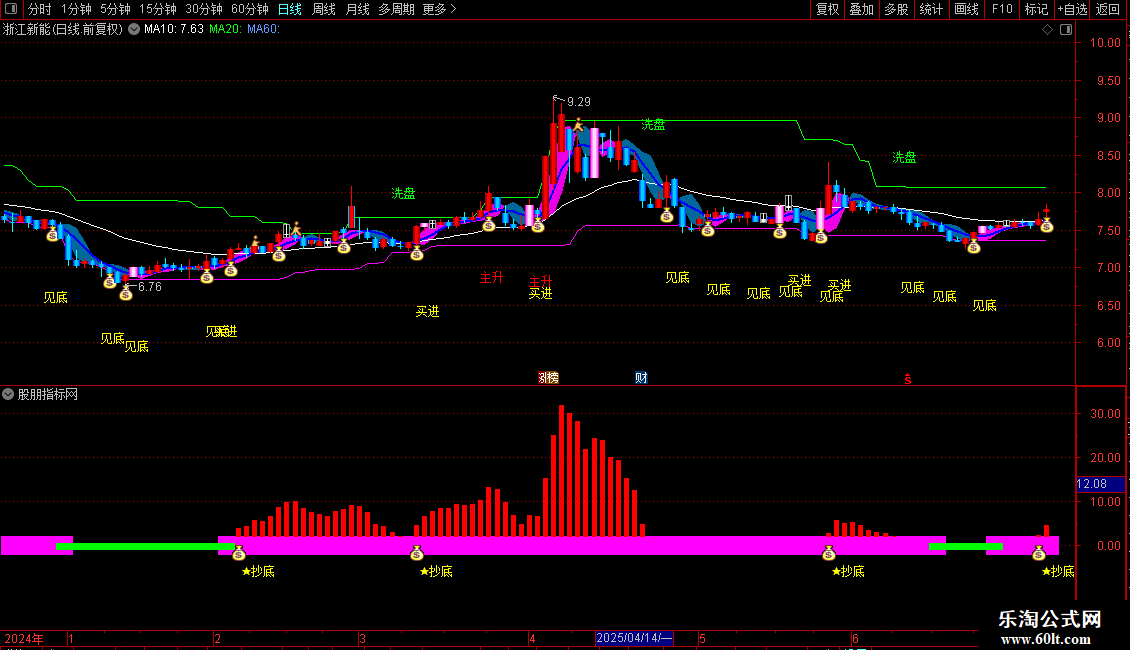Screen dimensions: 1130x650
Task: Toggle the left sidebar panel icon
Action: [x=11, y=9]
